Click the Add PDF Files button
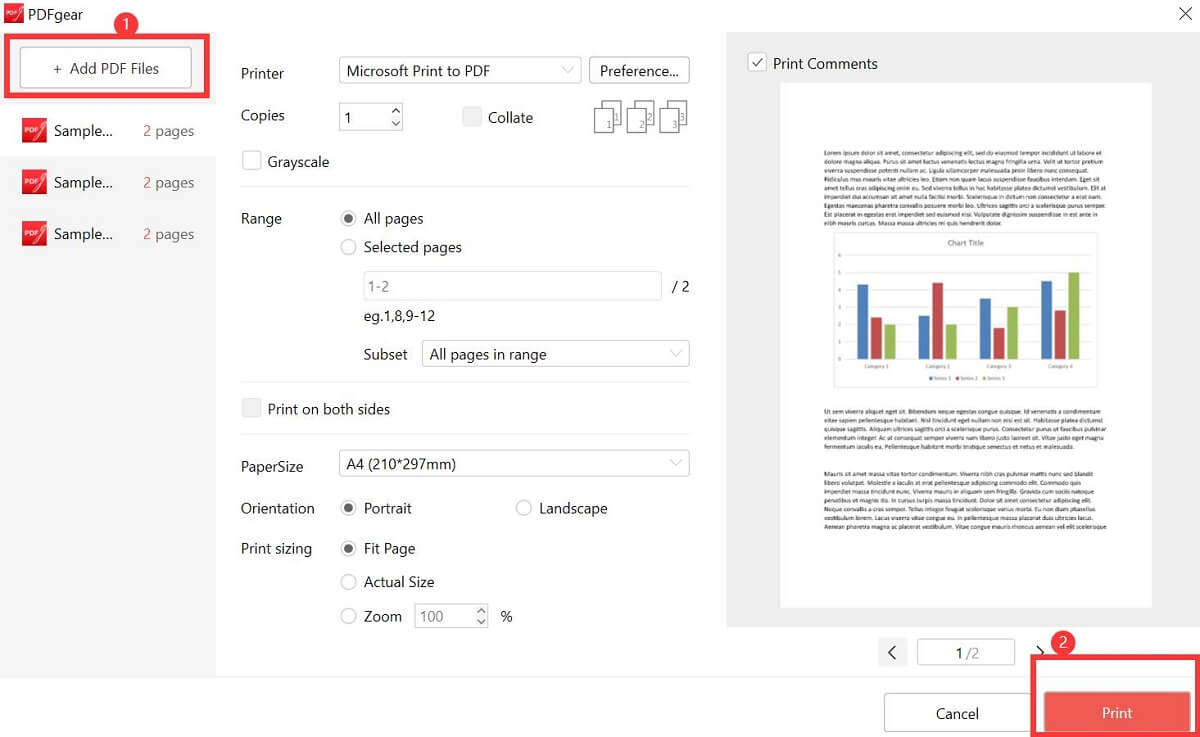1200x737 pixels. click(106, 68)
